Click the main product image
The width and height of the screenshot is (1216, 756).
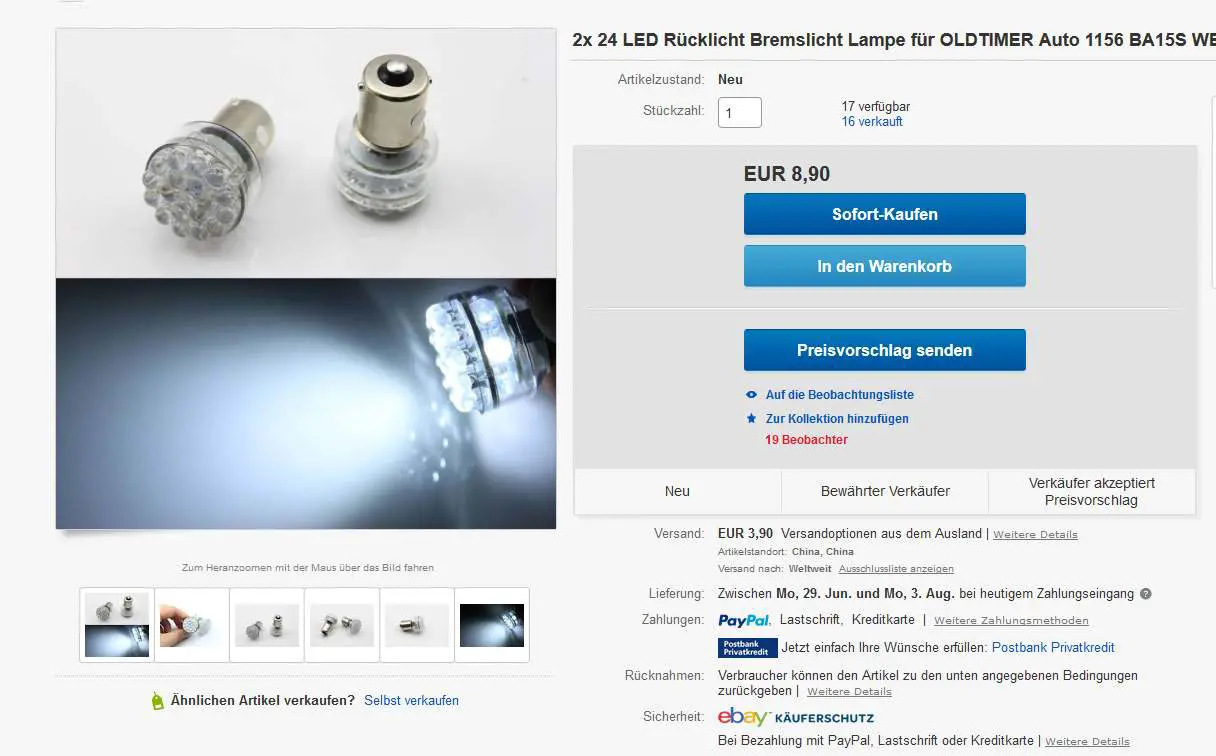click(x=306, y=279)
